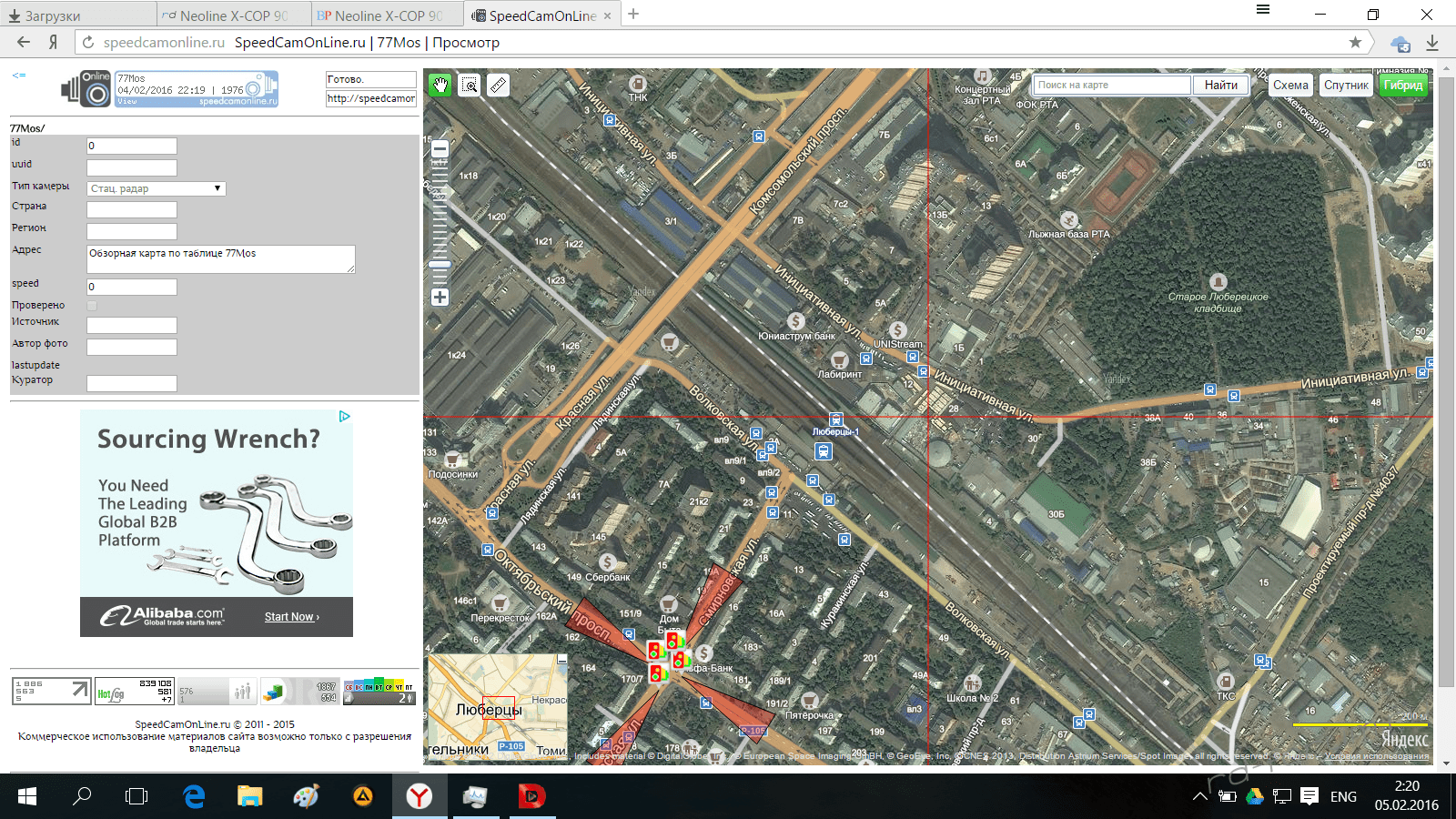Toggle the Проверено checkbox
Screen dimensions: 1456x819
pos(92,306)
